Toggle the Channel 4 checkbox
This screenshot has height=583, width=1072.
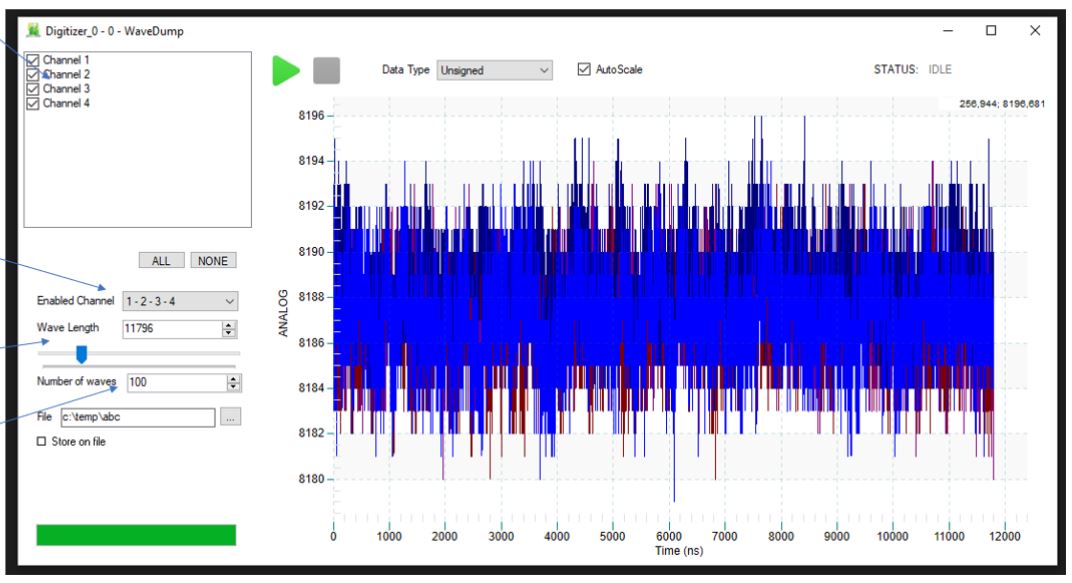(33, 103)
